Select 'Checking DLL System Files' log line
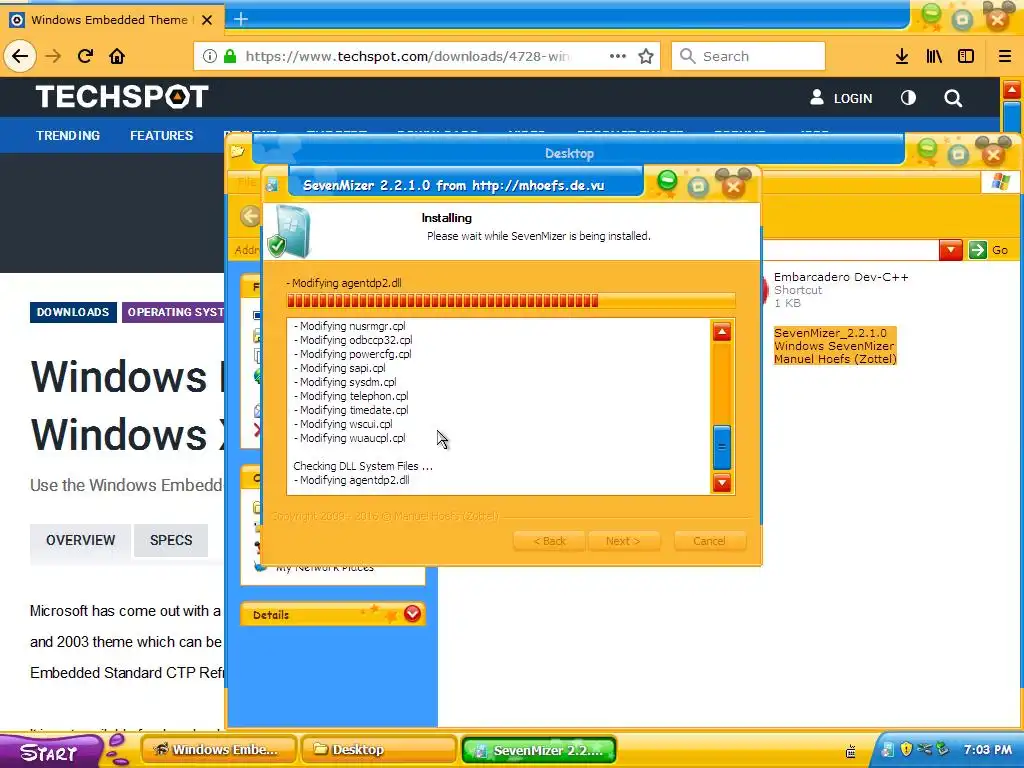The width and height of the screenshot is (1024, 768). pyautogui.click(x=362, y=466)
